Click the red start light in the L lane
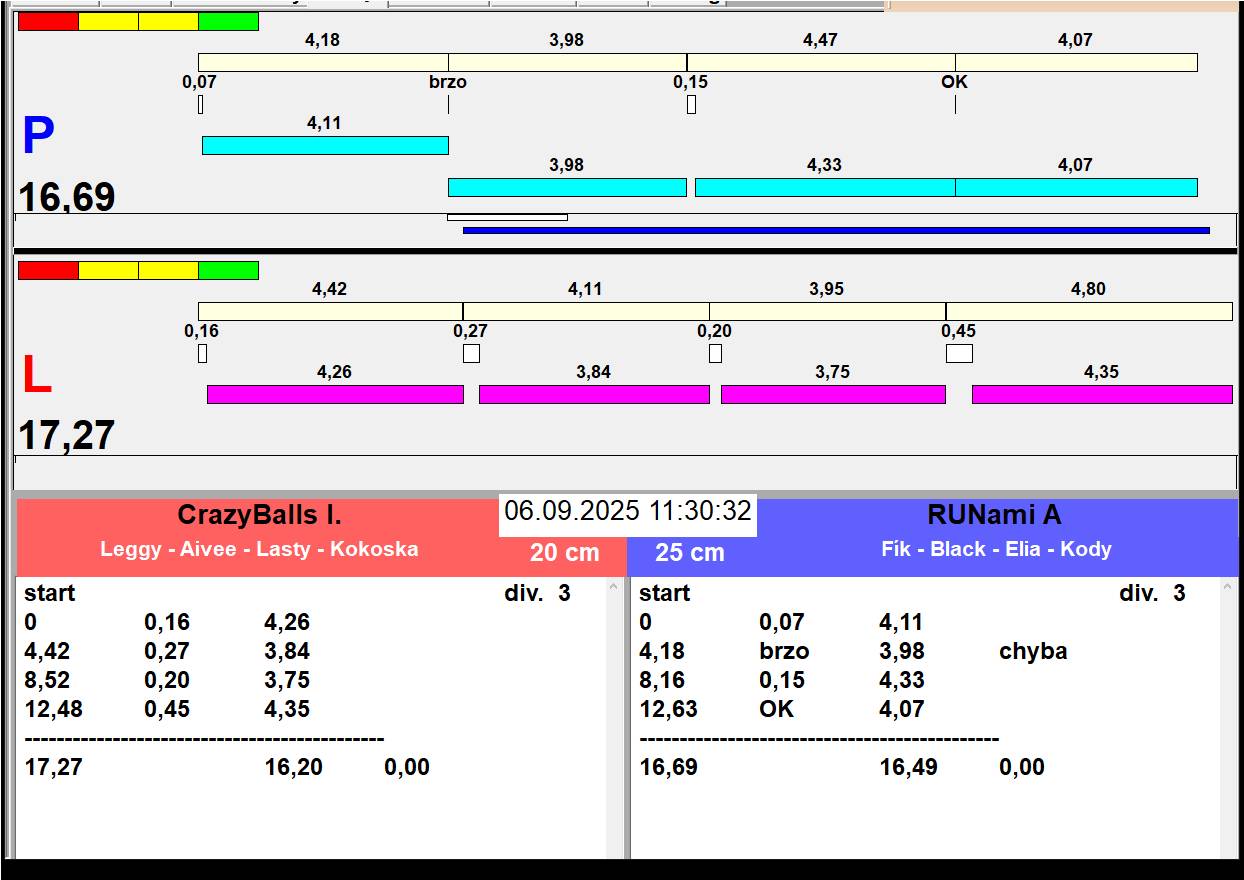This screenshot has width=1244, height=880. [x=48, y=271]
